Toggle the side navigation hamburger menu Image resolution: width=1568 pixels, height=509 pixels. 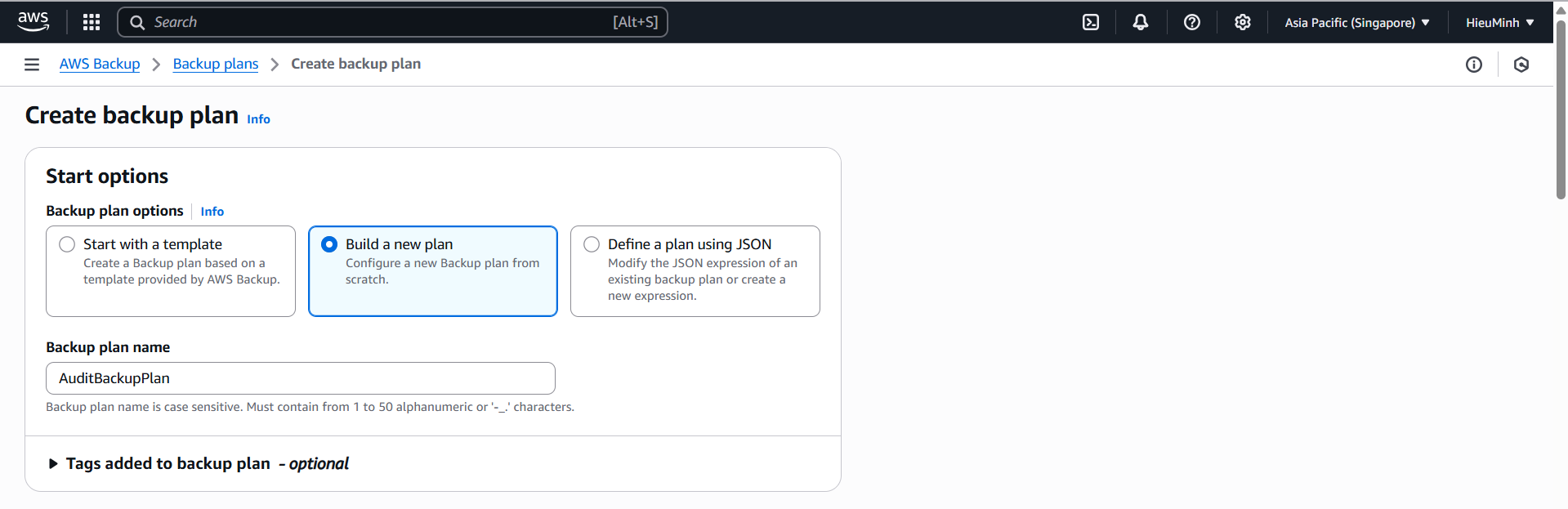pyautogui.click(x=32, y=65)
